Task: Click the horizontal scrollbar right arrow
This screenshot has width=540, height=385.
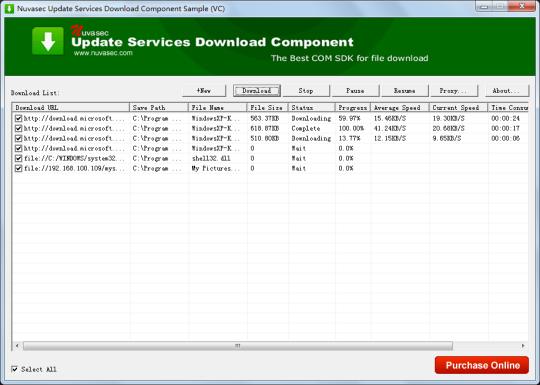Action: (x=523, y=345)
